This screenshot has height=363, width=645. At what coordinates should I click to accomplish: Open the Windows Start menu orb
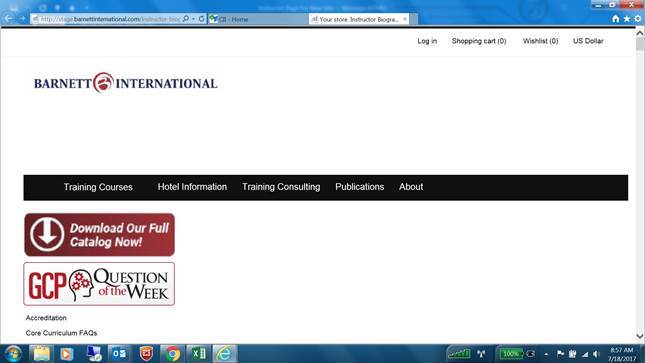click(x=13, y=354)
